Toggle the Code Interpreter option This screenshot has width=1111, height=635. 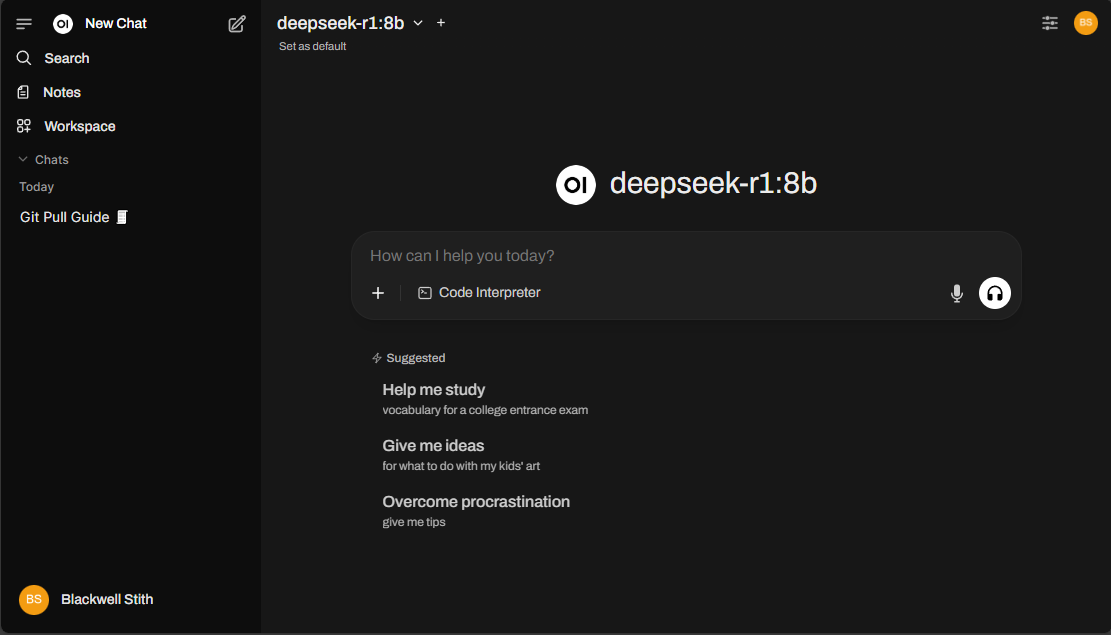coord(479,293)
